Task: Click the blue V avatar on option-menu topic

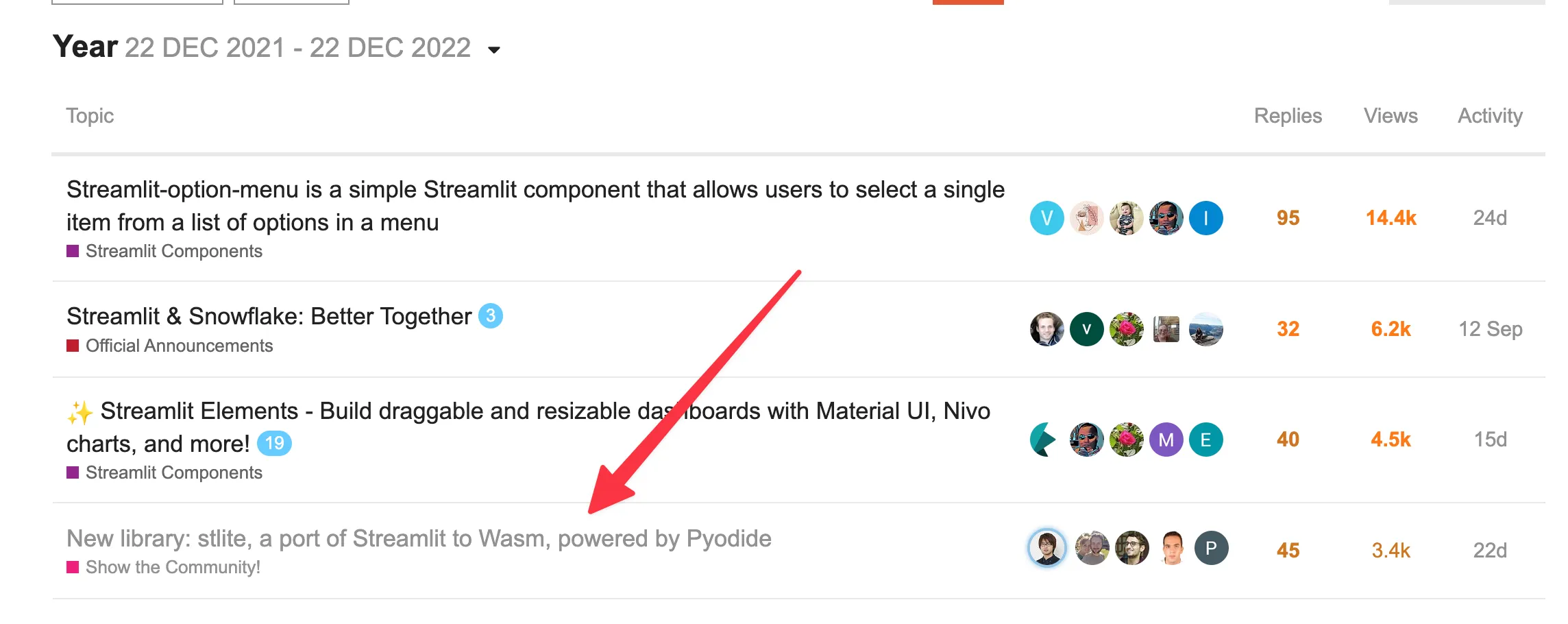Action: click(1046, 218)
